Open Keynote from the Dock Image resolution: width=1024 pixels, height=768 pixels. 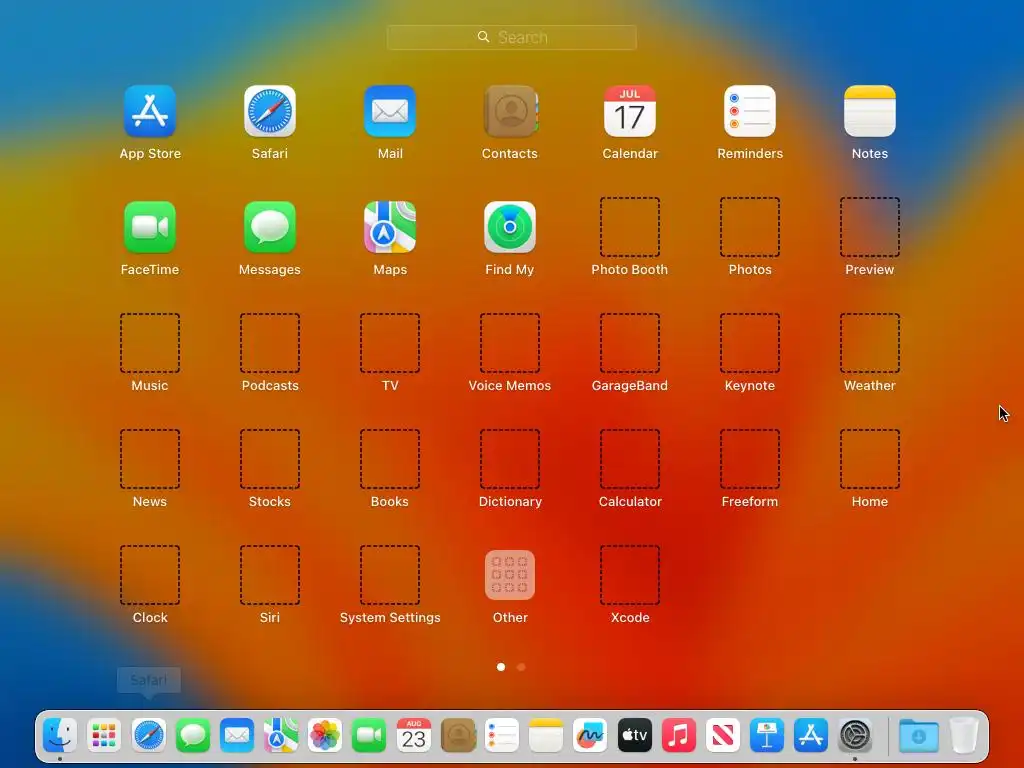point(767,735)
